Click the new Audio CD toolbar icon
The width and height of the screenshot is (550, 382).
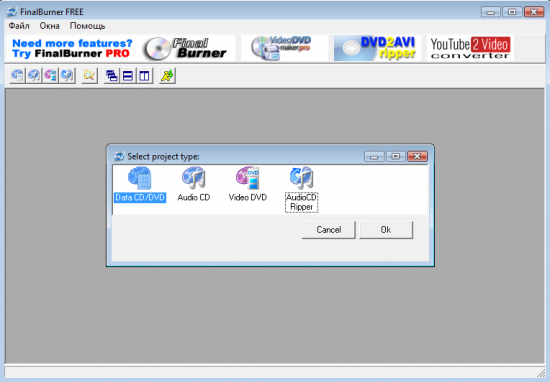pyautogui.click(x=34, y=76)
